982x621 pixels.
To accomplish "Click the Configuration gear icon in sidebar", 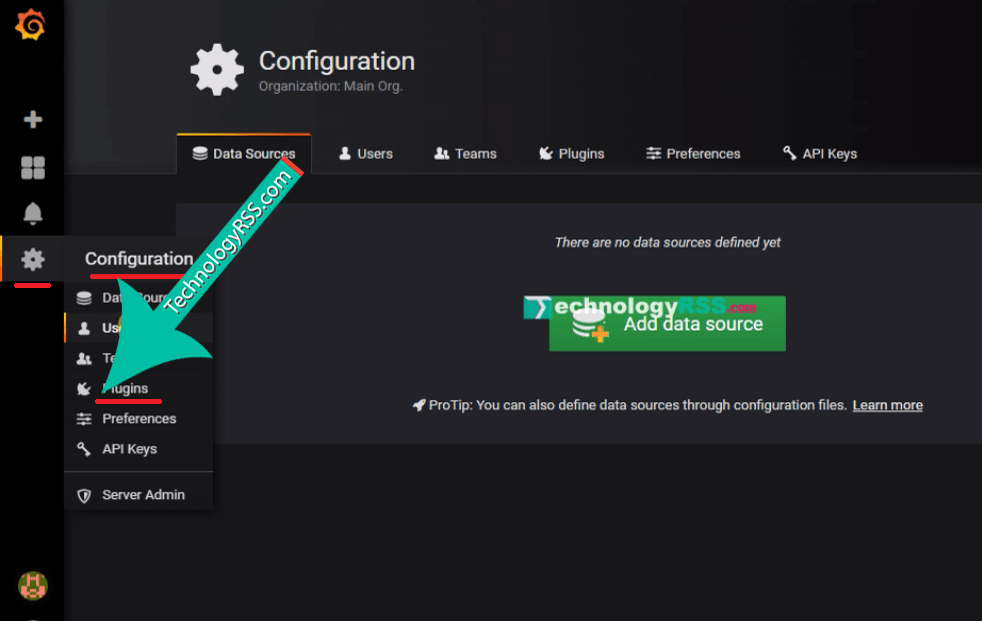I will point(33,260).
